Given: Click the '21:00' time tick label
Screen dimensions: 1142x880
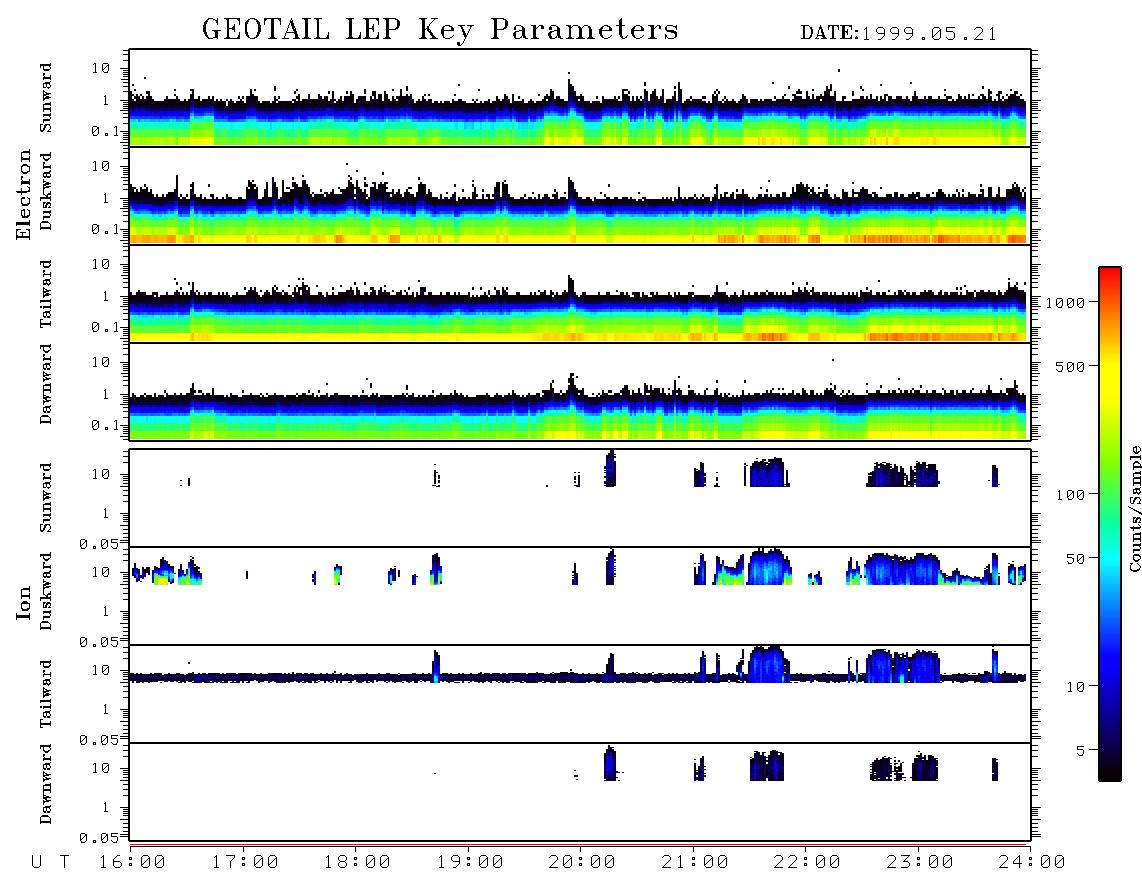Looking at the screenshot, I should [x=695, y=863].
